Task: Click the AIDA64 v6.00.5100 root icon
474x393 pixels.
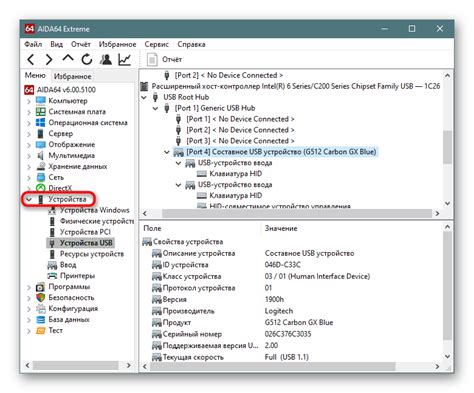Action: click(x=29, y=90)
